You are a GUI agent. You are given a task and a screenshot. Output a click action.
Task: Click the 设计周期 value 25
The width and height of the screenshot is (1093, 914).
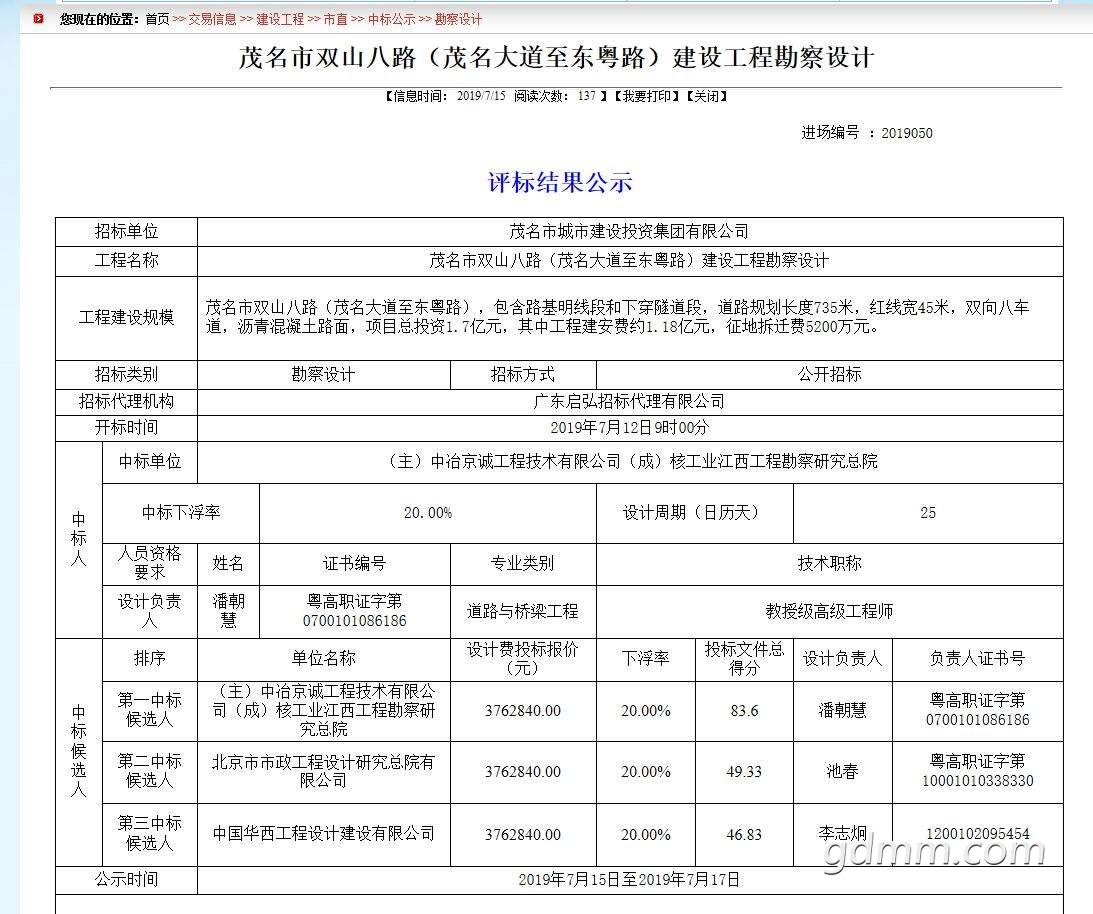point(928,513)
